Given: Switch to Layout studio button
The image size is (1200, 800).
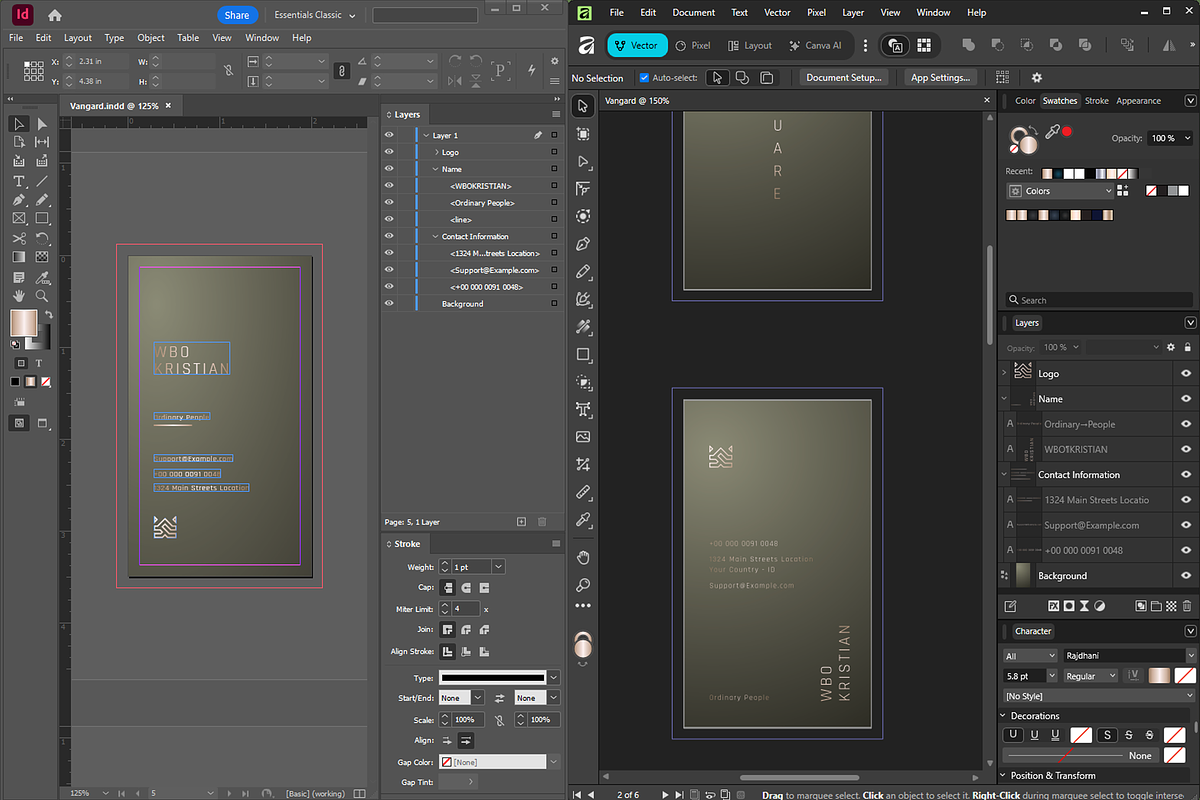Looking at the screenshot, I should pos(750,45).
